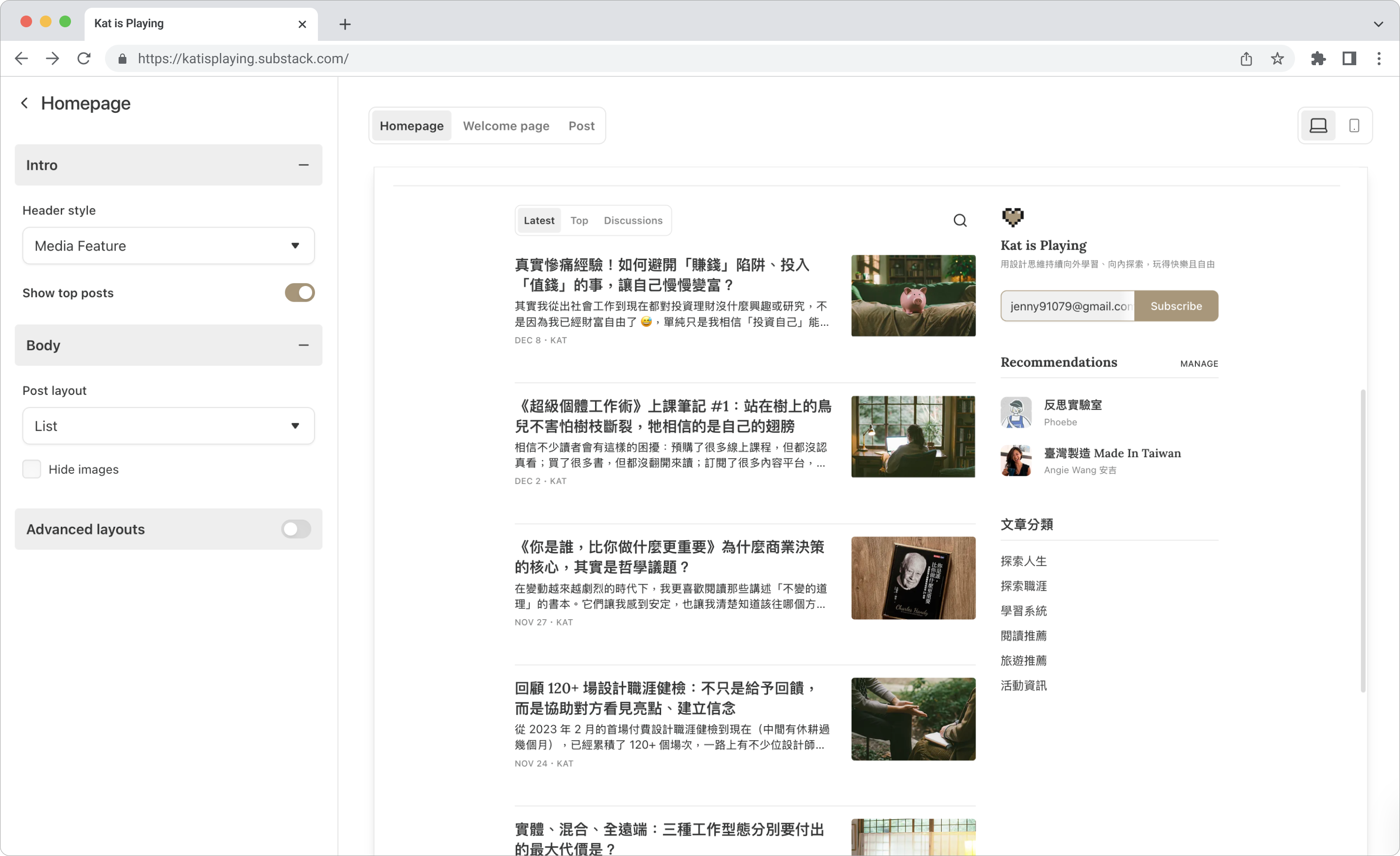Check the Hide images checkbox
This screenshot has width=1400, height=856.
click(32, 469)
